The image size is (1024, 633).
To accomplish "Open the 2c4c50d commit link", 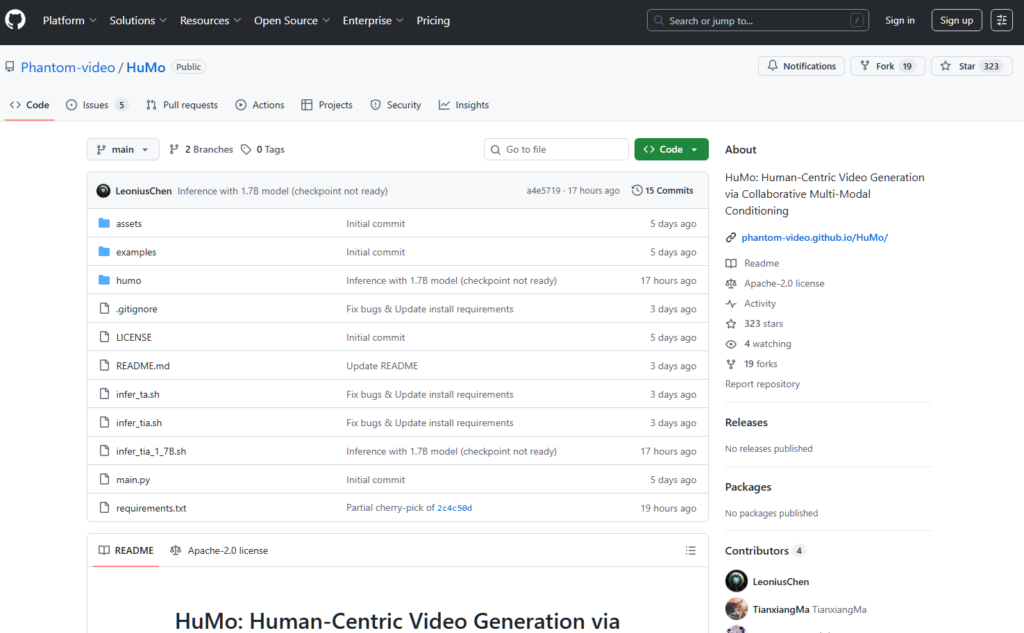I will (455, 508).
